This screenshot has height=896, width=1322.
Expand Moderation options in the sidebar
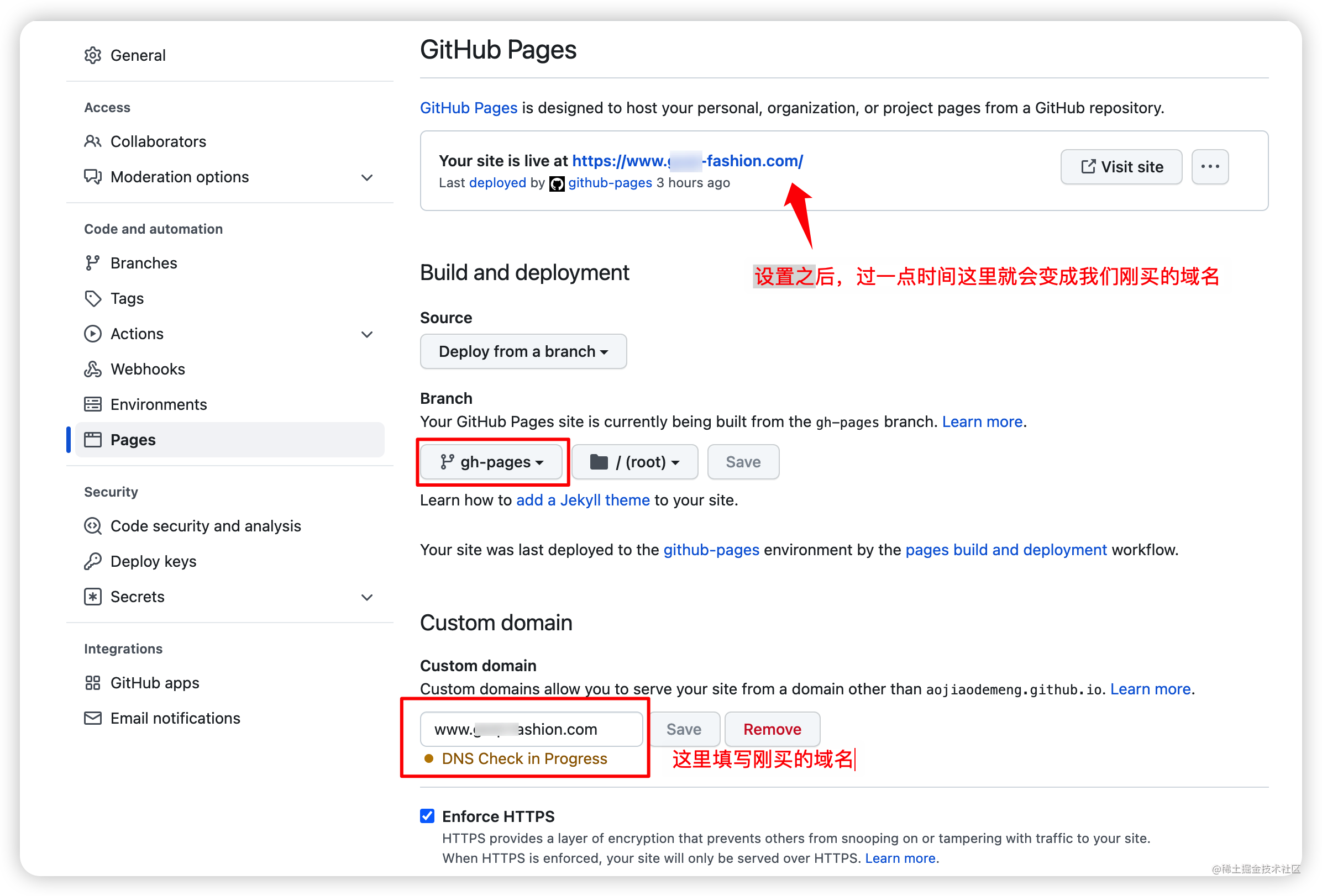367,177
